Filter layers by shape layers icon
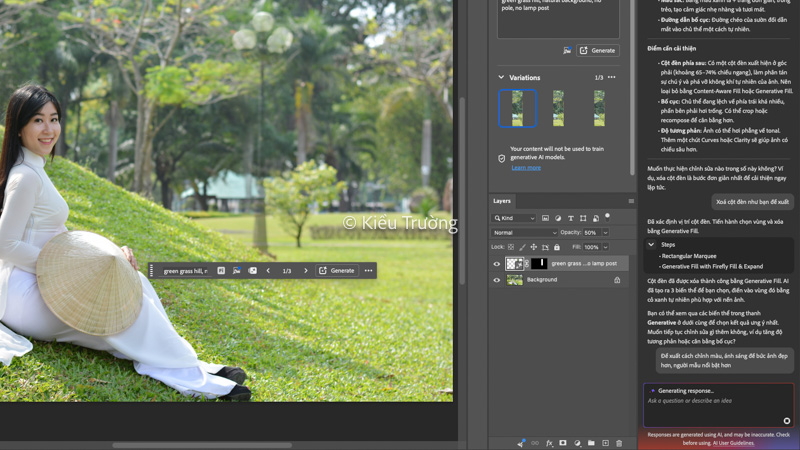800x450 pixels. pos(583,218)
